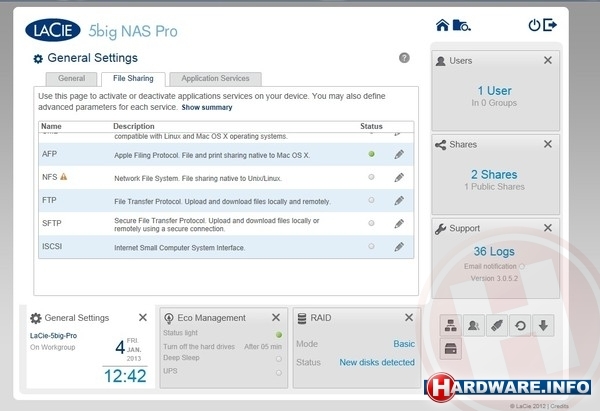Click the RAID panel disks icon
Screen dimensions: 600x411
[x=302, y=318]
